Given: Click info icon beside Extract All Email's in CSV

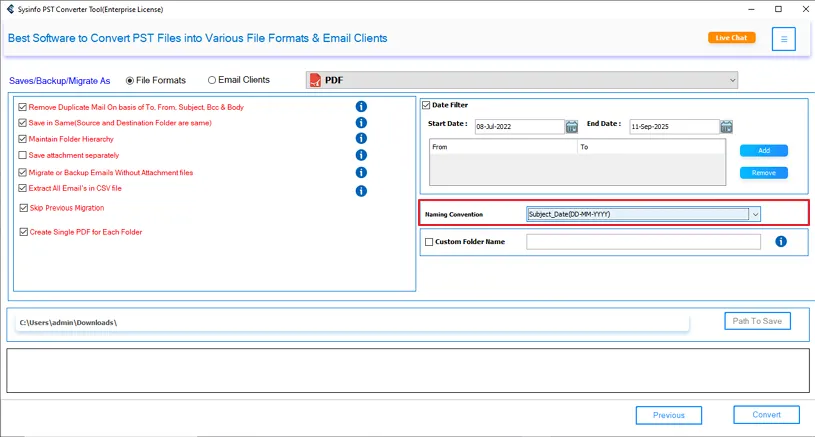Looking at the screenshot, I should pos(361,190).
